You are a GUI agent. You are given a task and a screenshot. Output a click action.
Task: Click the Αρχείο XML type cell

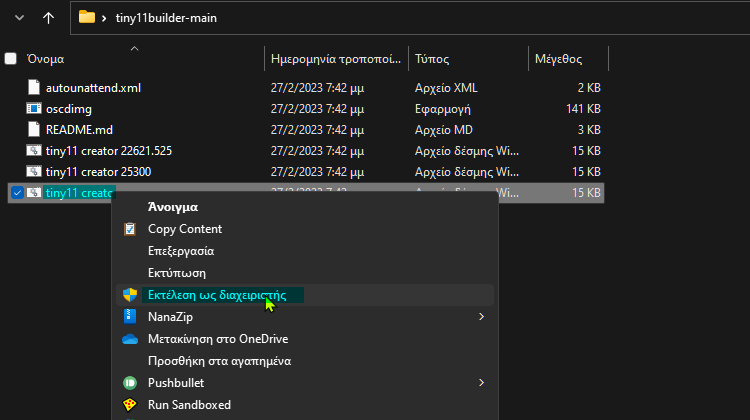click(x=446, y=88)
